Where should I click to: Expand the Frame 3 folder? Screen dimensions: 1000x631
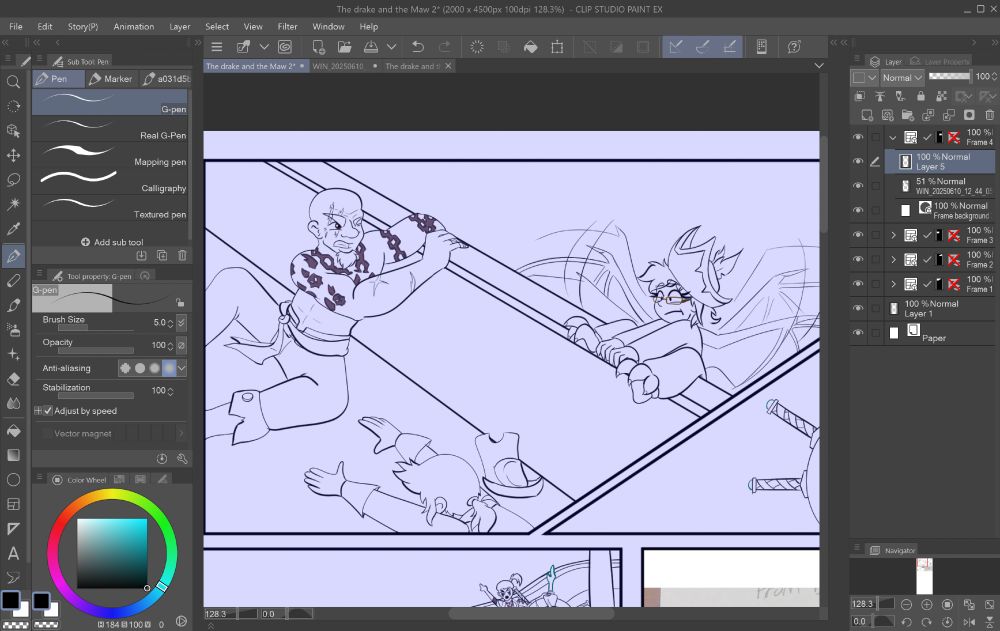[893, 235]
